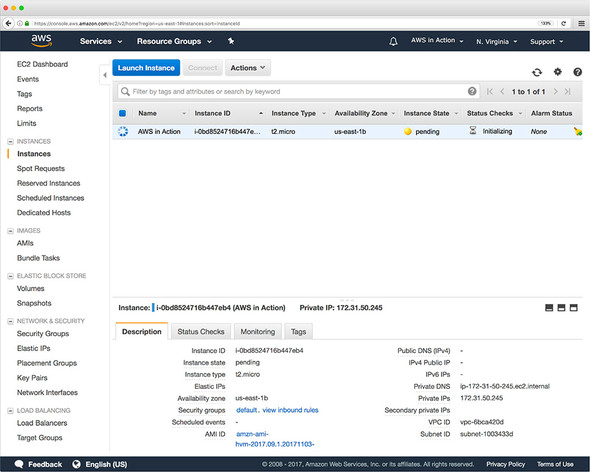The image size is (590, 472).
Task: Click view inbound rules link
Action: [x=290, y=410]
